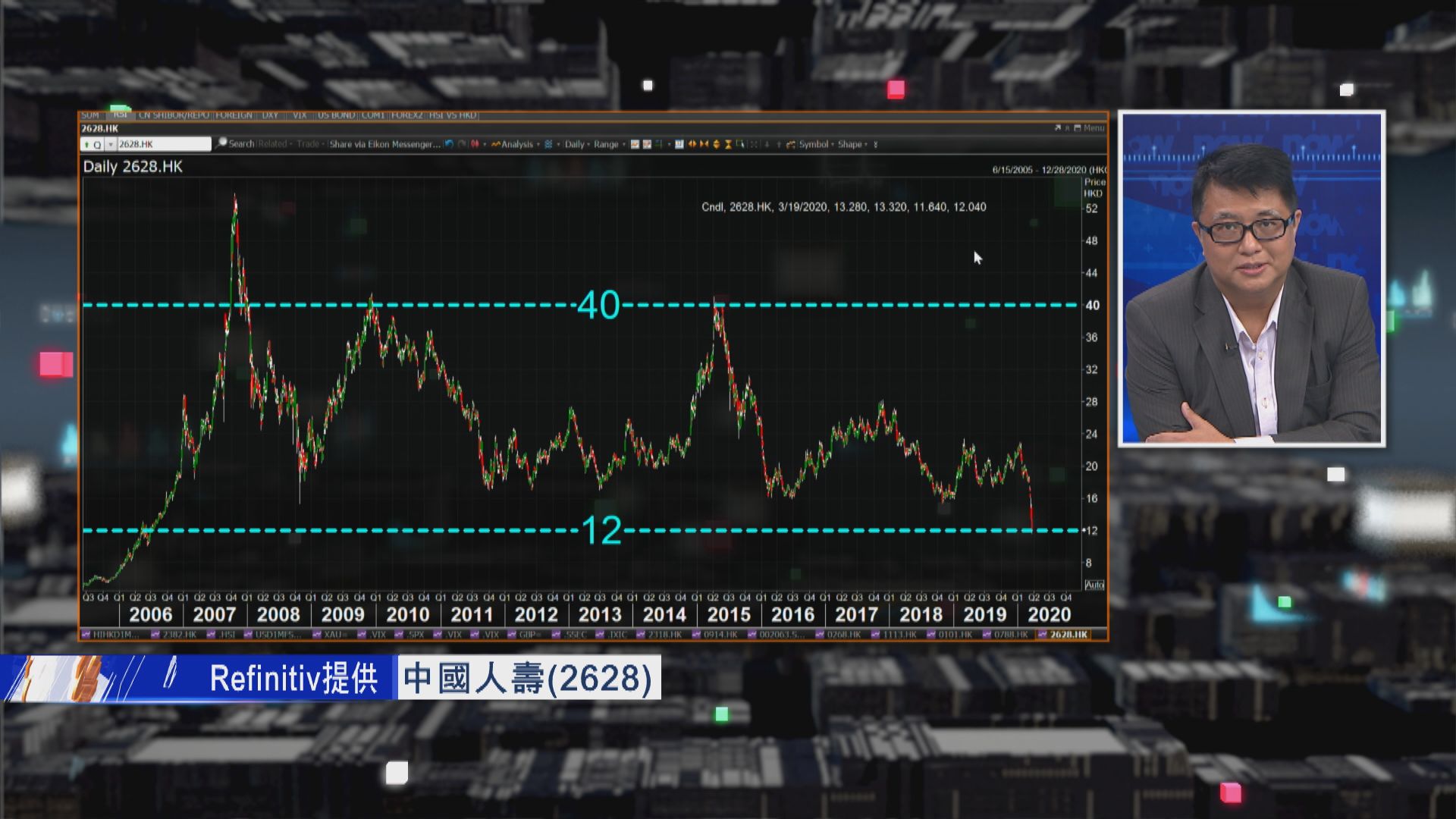Viewport: 1456px width, 819px height.
Task: Open the Eikon Search magnifier icon
Action: 220,143
